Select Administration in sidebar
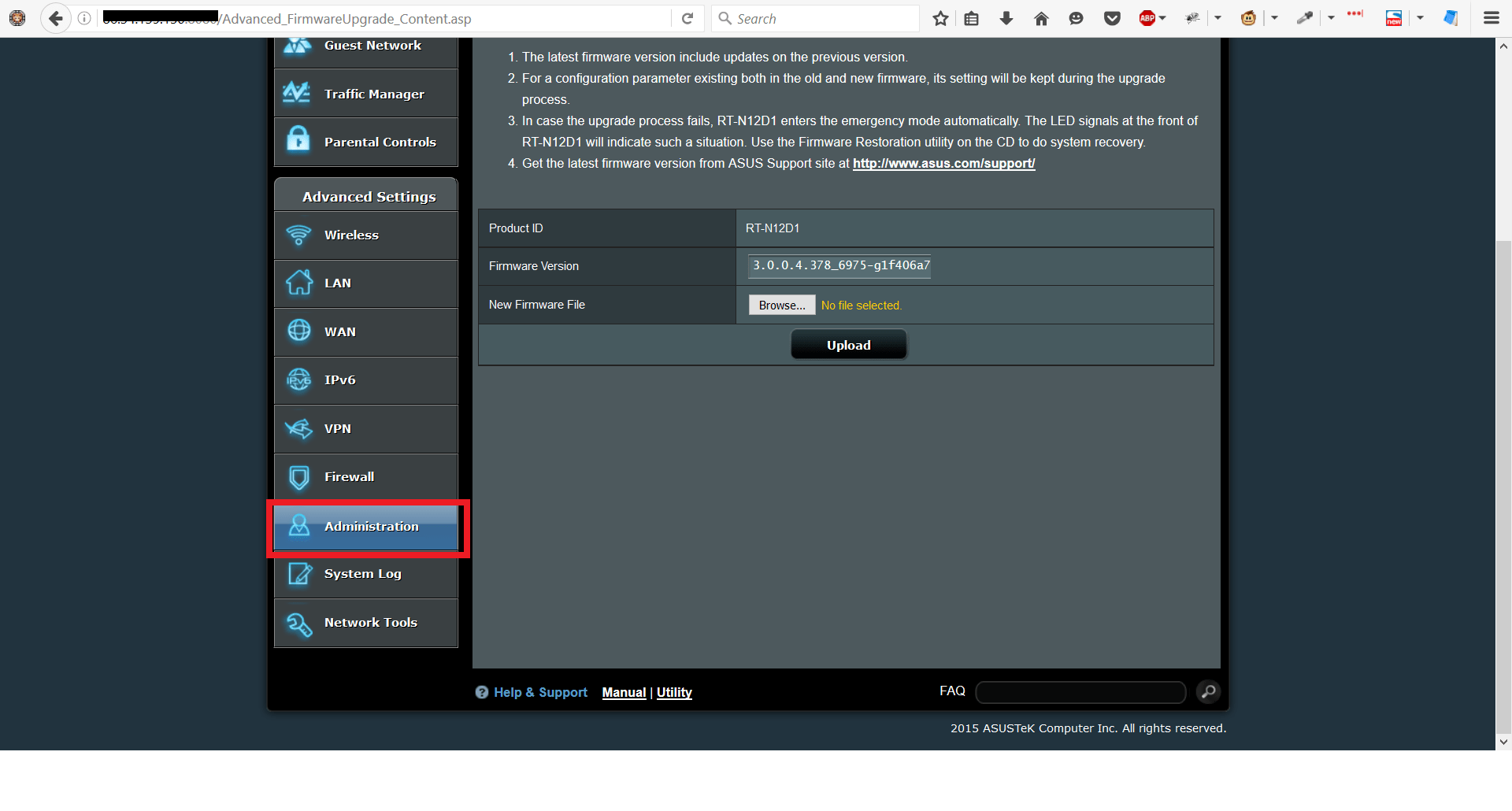This screenshot has height=811, width=1512. coord(365,527)
